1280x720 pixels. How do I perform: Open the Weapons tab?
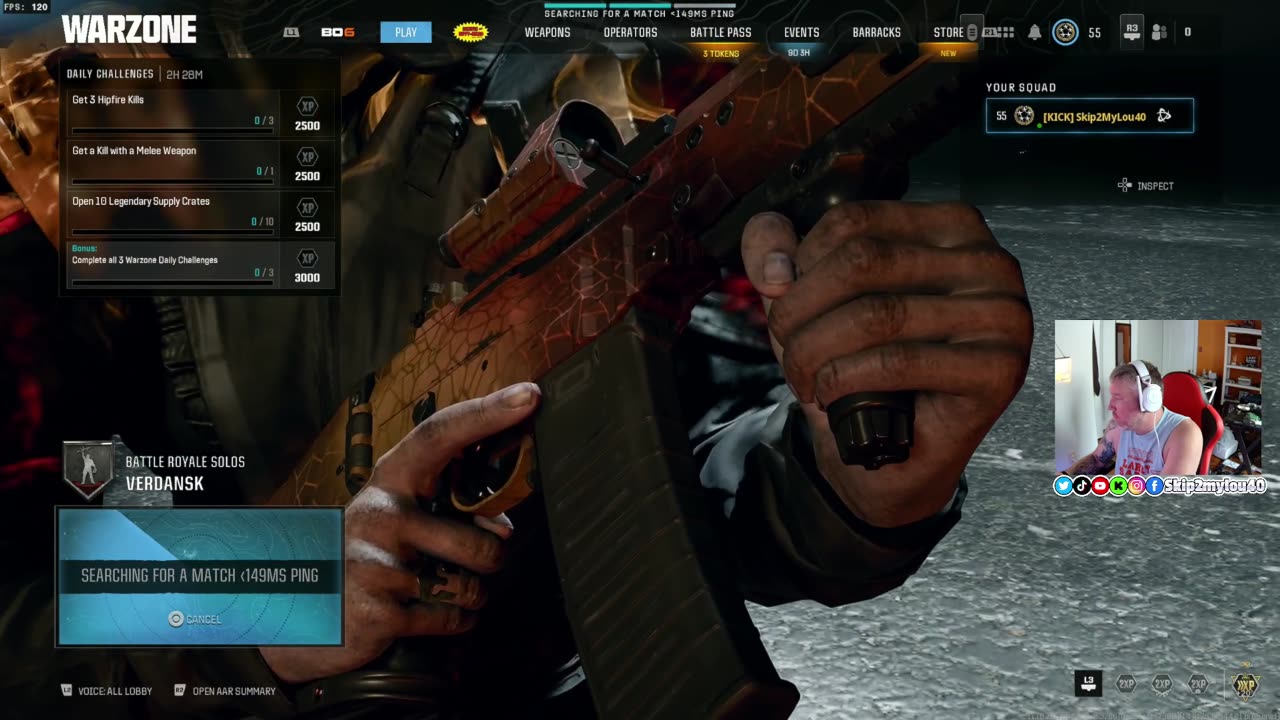tap(548, 32)
